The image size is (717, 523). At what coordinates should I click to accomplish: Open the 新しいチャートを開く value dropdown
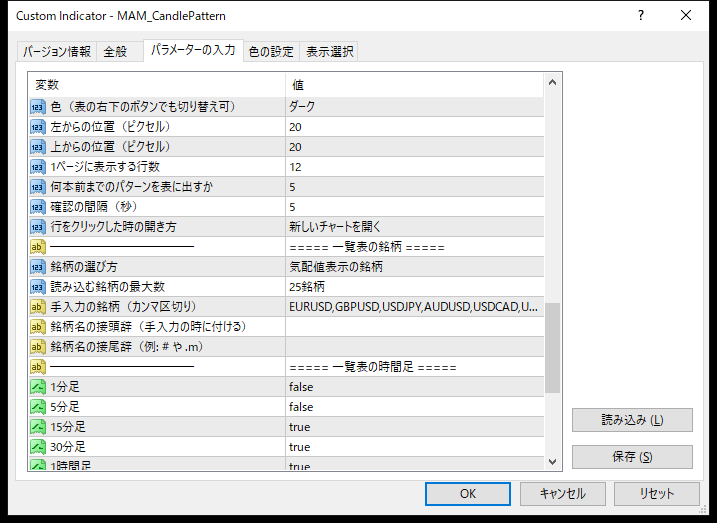(415, 227)
